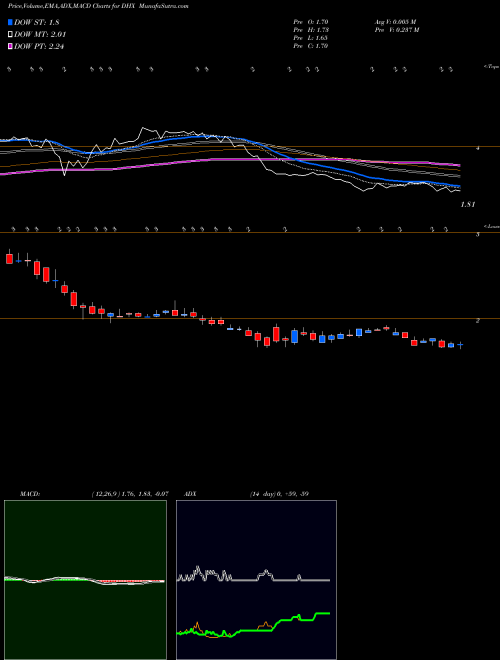Click the last candlestick on the right
Image resolution: width=500 pixels, height=660 pixels.
[460, 345]
